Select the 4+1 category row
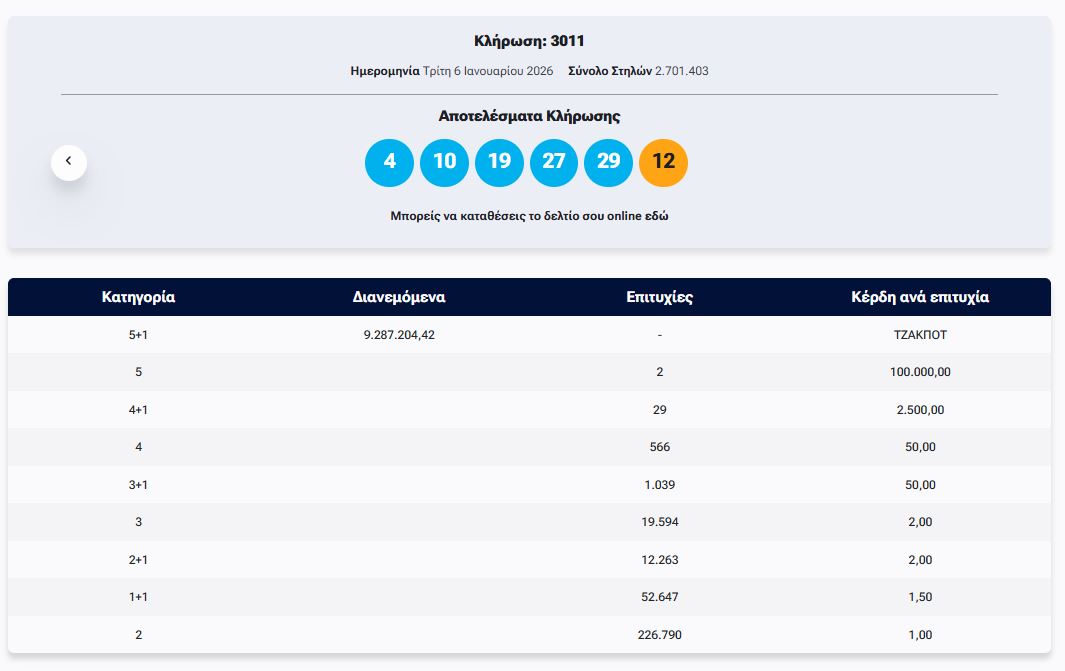The height and width of the screenshot is (671, 1065). [x=138, y=410]
